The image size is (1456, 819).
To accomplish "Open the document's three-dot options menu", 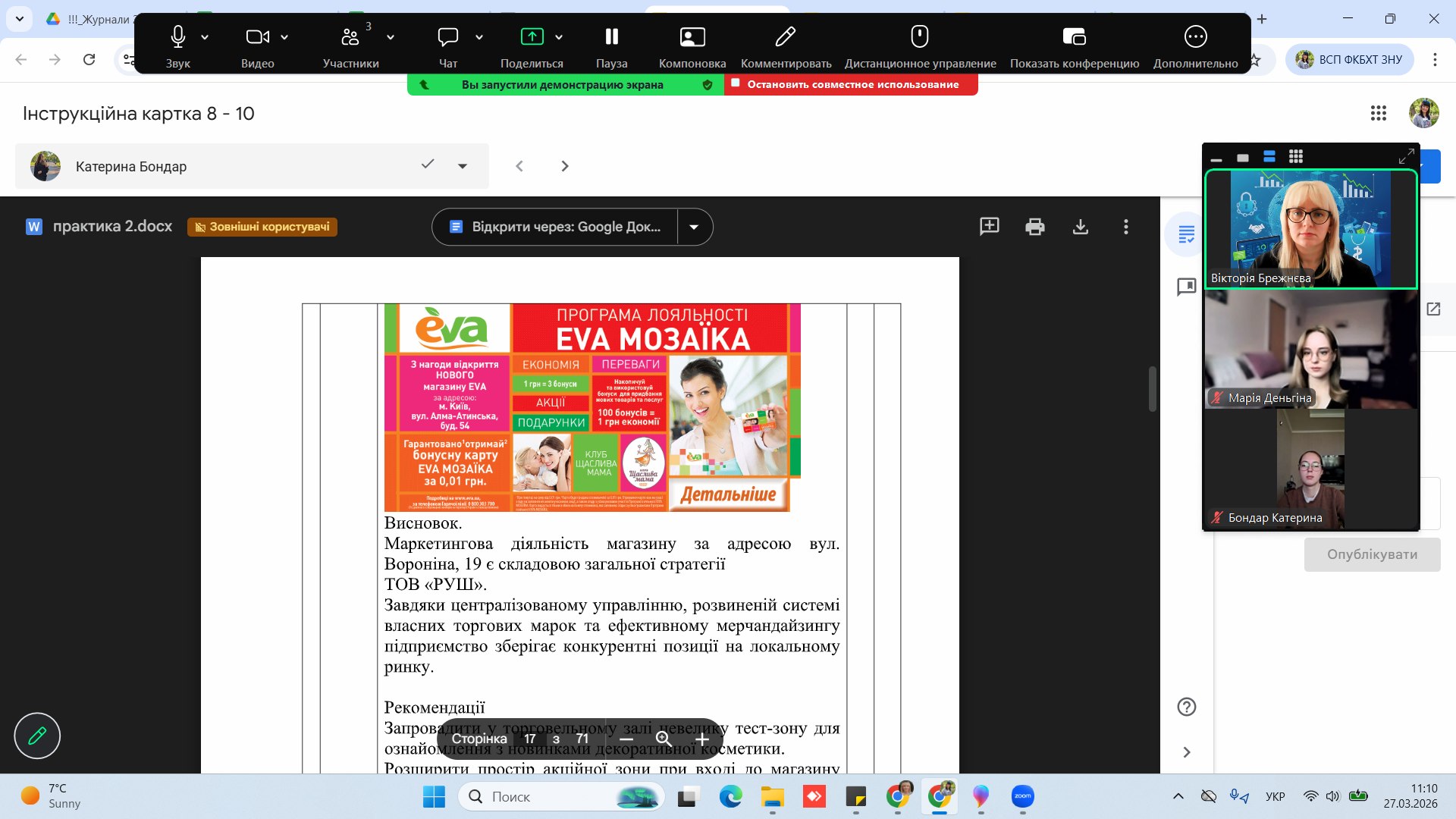I will [1125, 227].
